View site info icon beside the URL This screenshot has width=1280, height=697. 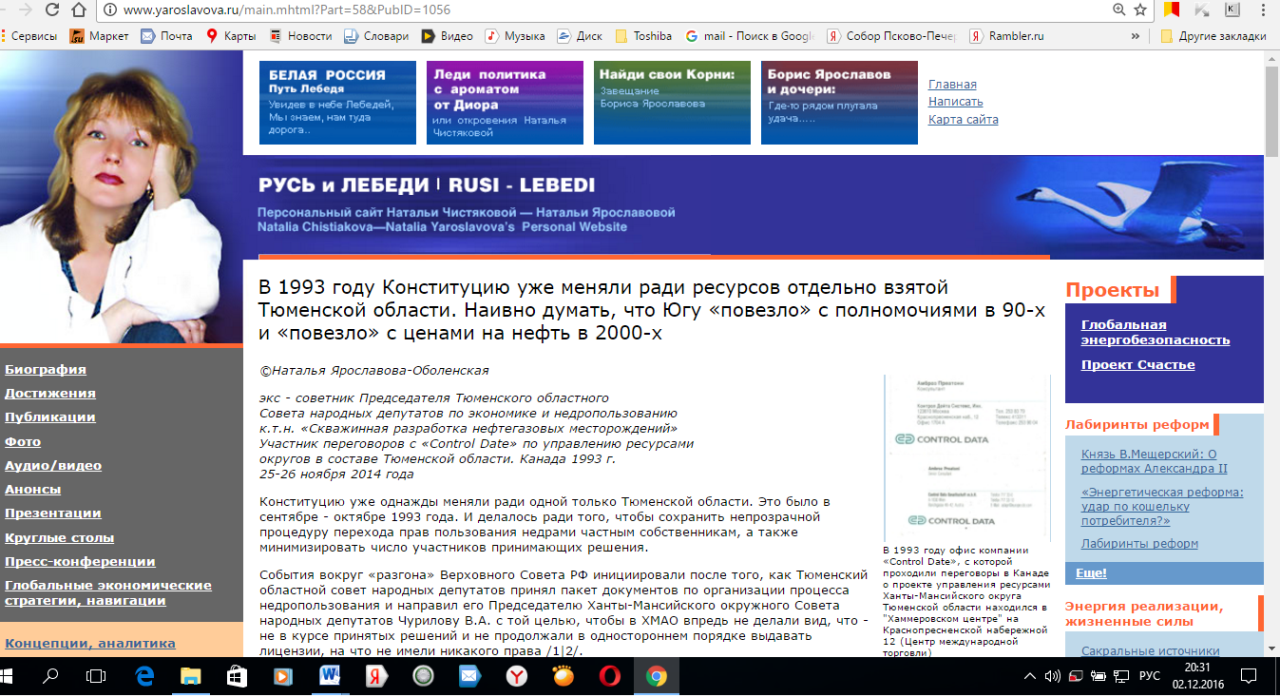point(110,10)
